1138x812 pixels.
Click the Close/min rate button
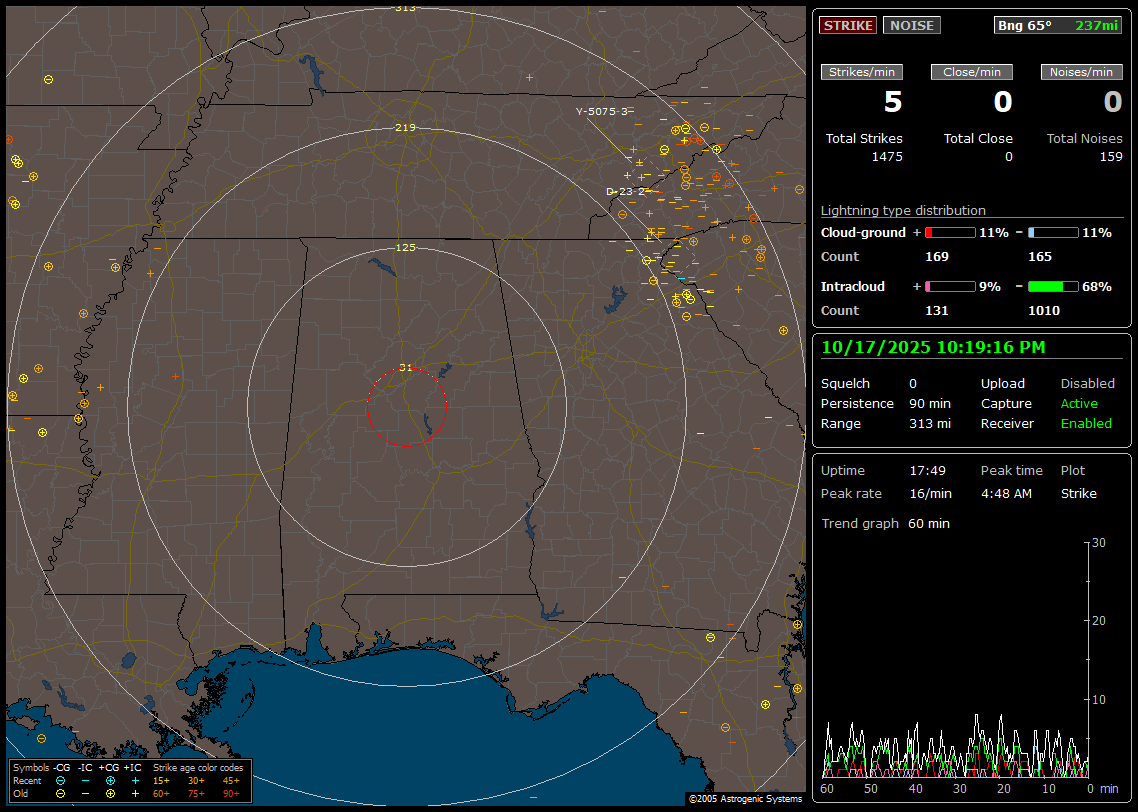[x=972, y=72]
